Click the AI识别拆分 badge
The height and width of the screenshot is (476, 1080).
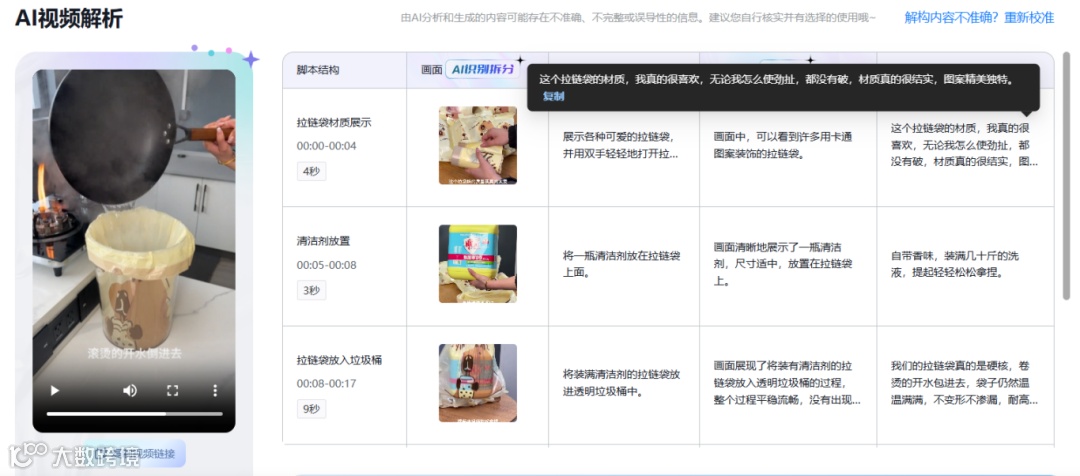tap(483, 70)
